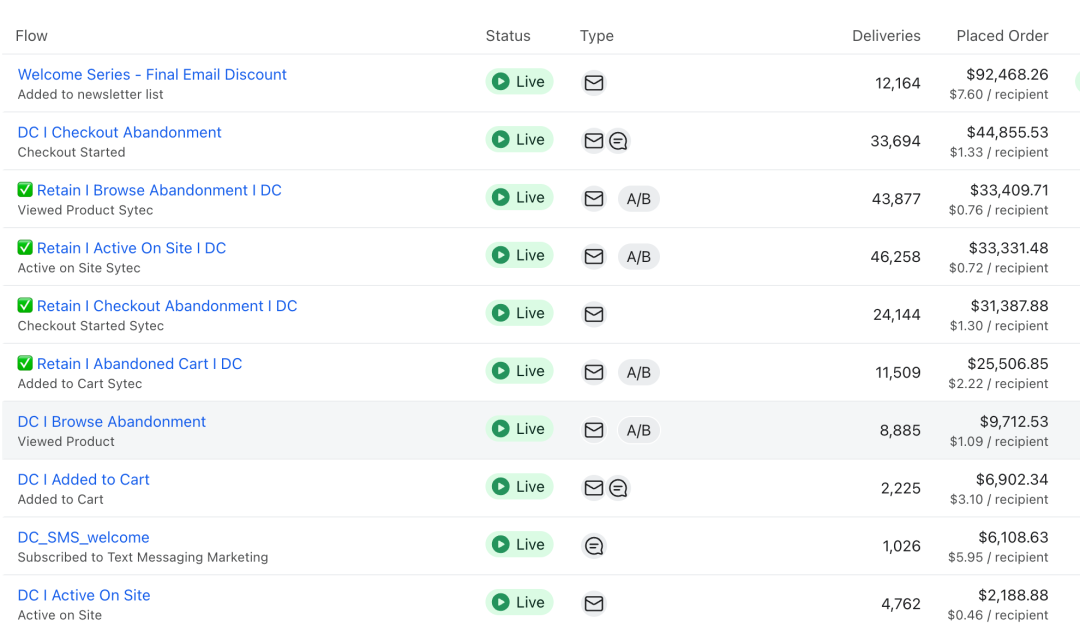Click the Status column header
1080x643 pixels.
coord(508,36)
